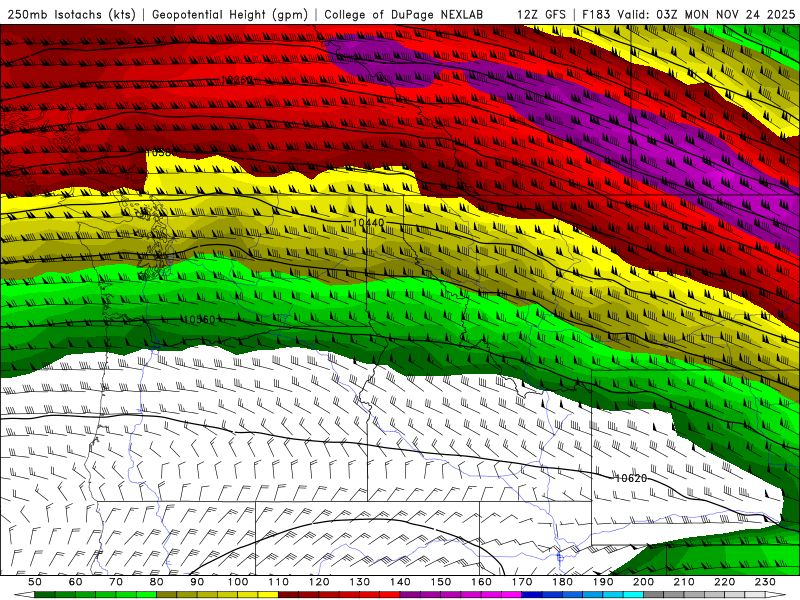Select the darkest green colorbar swatch
This screenshot has width=800, height=600.
(45, 595)
